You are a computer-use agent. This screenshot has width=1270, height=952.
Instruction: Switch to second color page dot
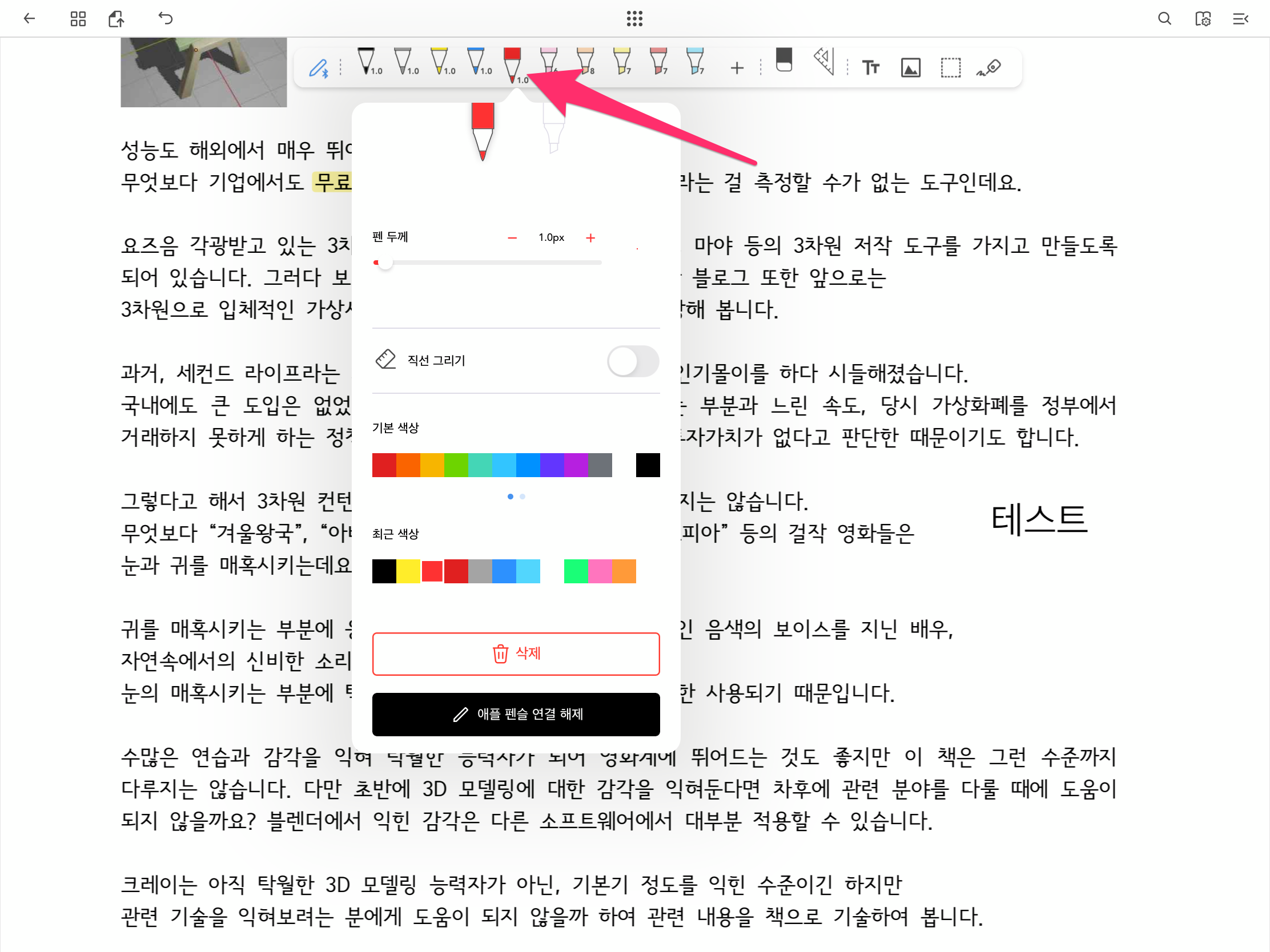[523, 497]
